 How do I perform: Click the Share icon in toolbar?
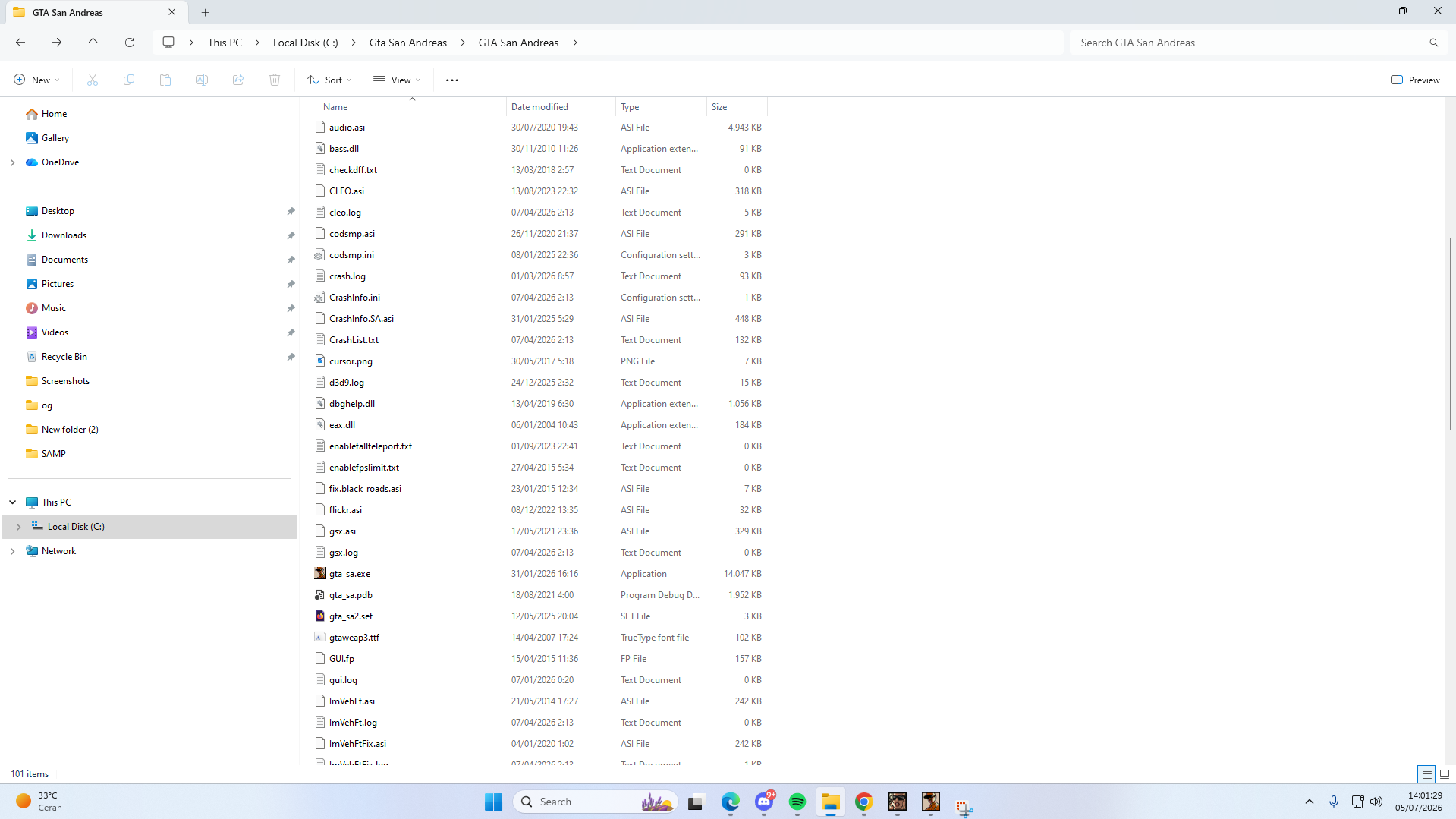pyautogui.click(x=238, y=80)
